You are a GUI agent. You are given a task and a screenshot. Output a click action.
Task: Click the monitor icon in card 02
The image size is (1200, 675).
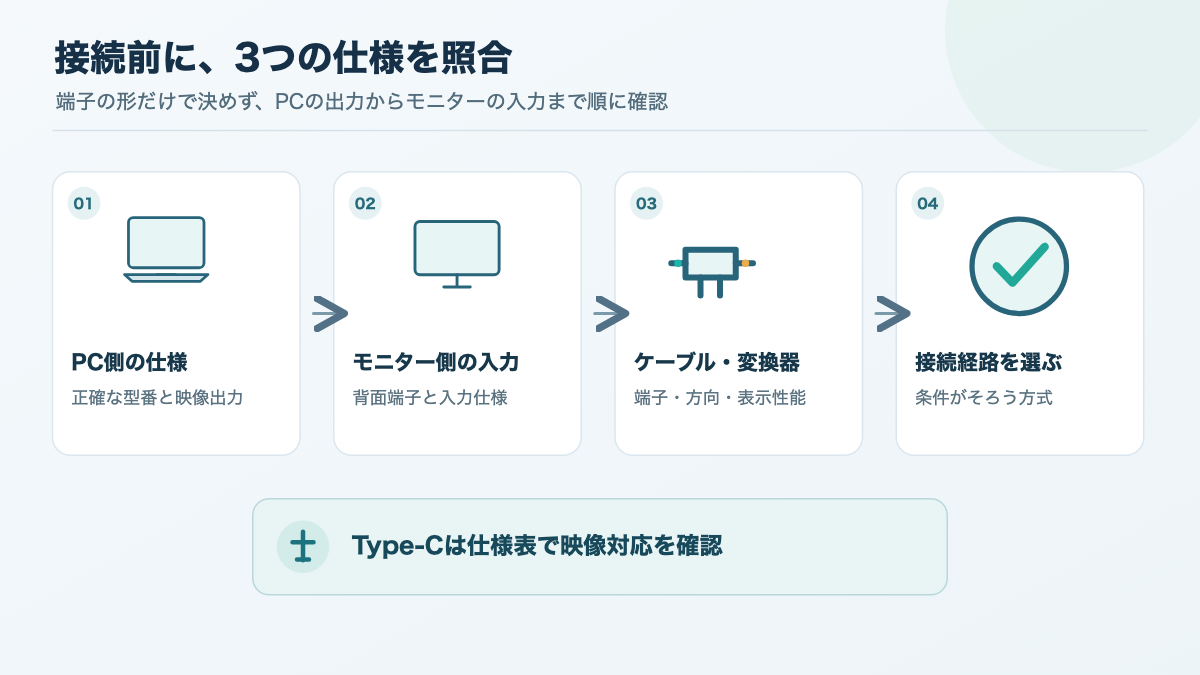[457, 254]
